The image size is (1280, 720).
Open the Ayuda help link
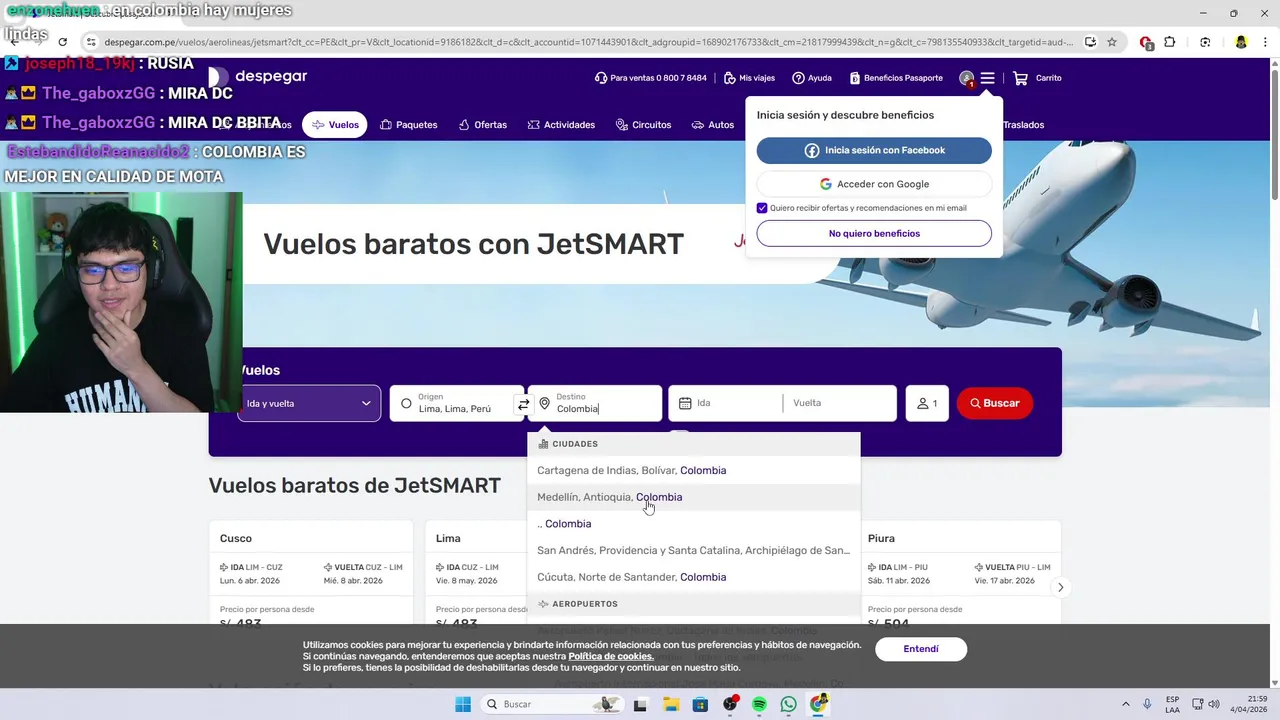[812, 78]
